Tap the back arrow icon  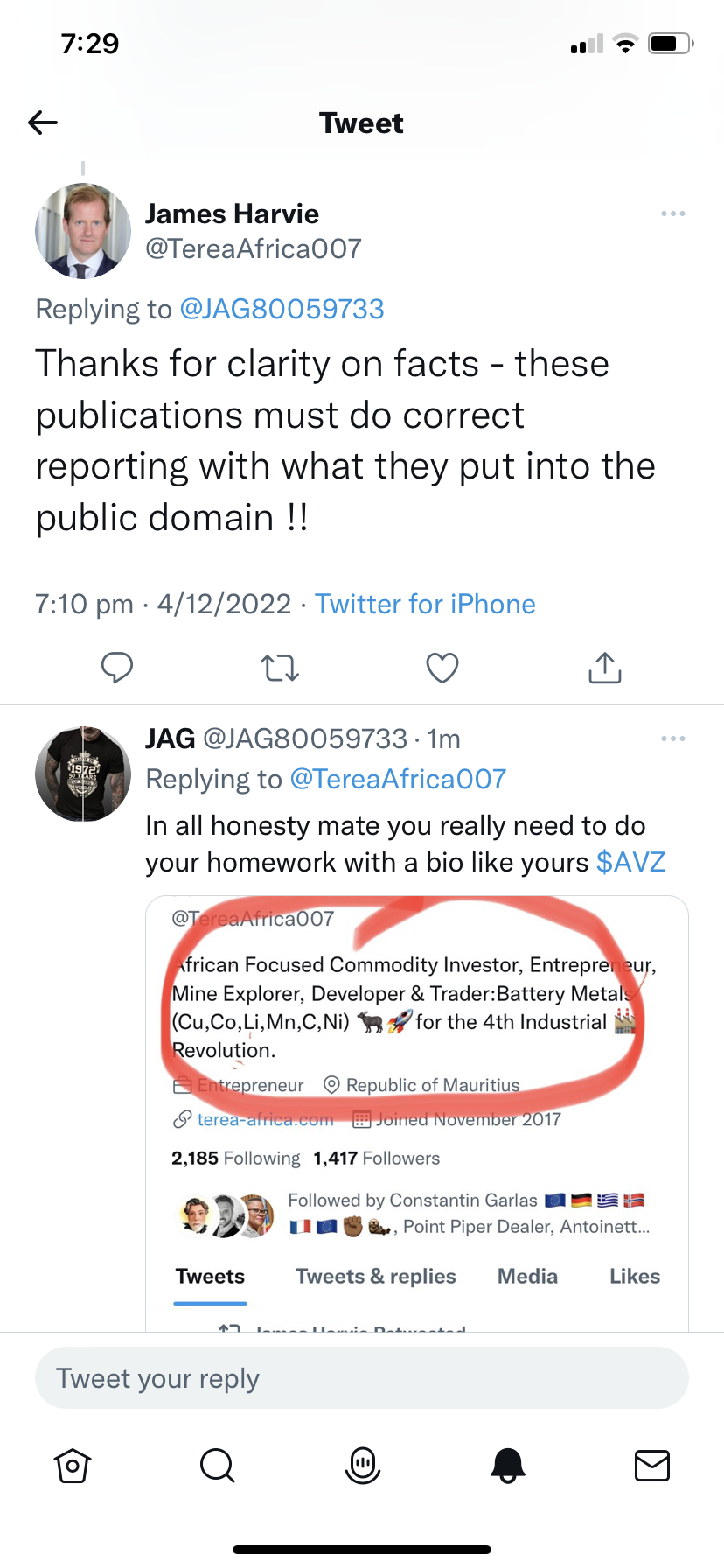43,122
